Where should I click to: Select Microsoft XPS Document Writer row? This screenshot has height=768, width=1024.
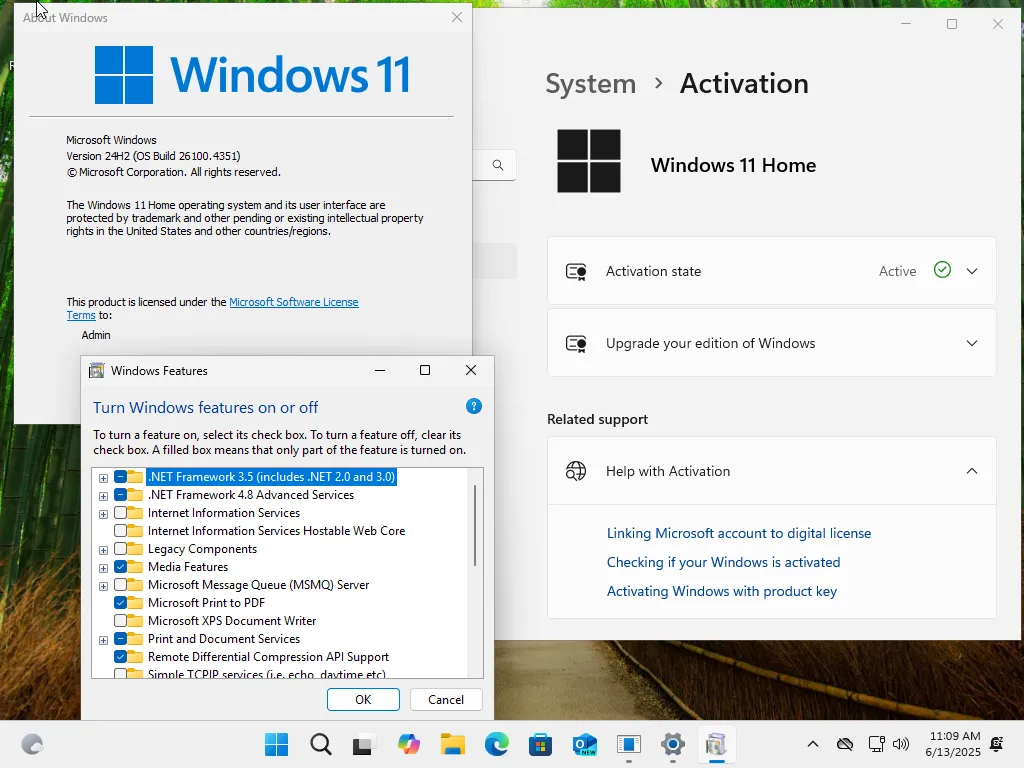[x=232, y=620]
